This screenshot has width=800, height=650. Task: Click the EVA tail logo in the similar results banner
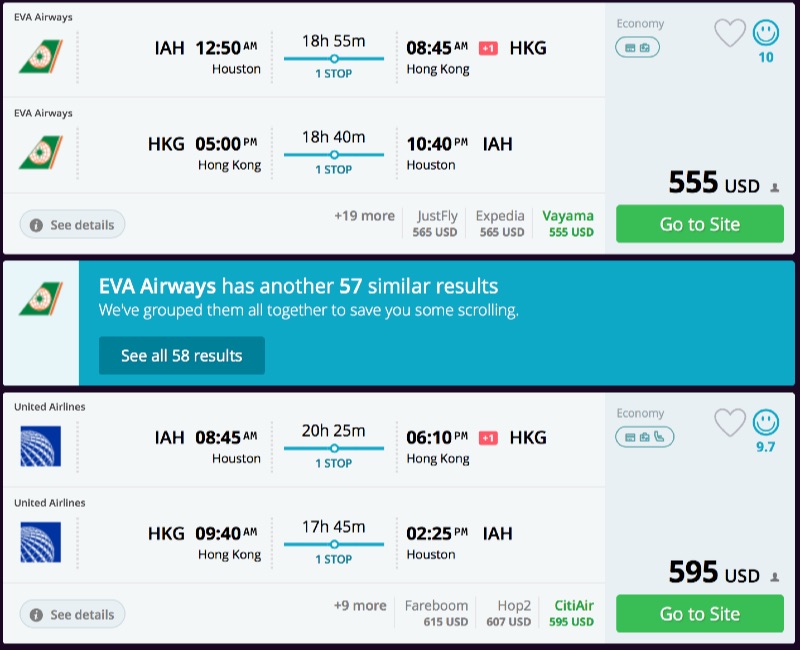pos(42,300)
